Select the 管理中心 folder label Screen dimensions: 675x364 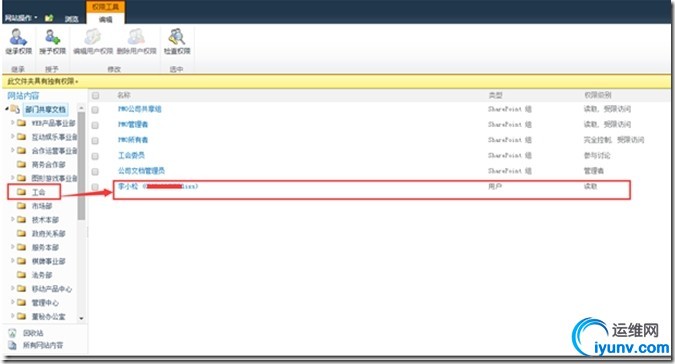(x=45, y=302)
